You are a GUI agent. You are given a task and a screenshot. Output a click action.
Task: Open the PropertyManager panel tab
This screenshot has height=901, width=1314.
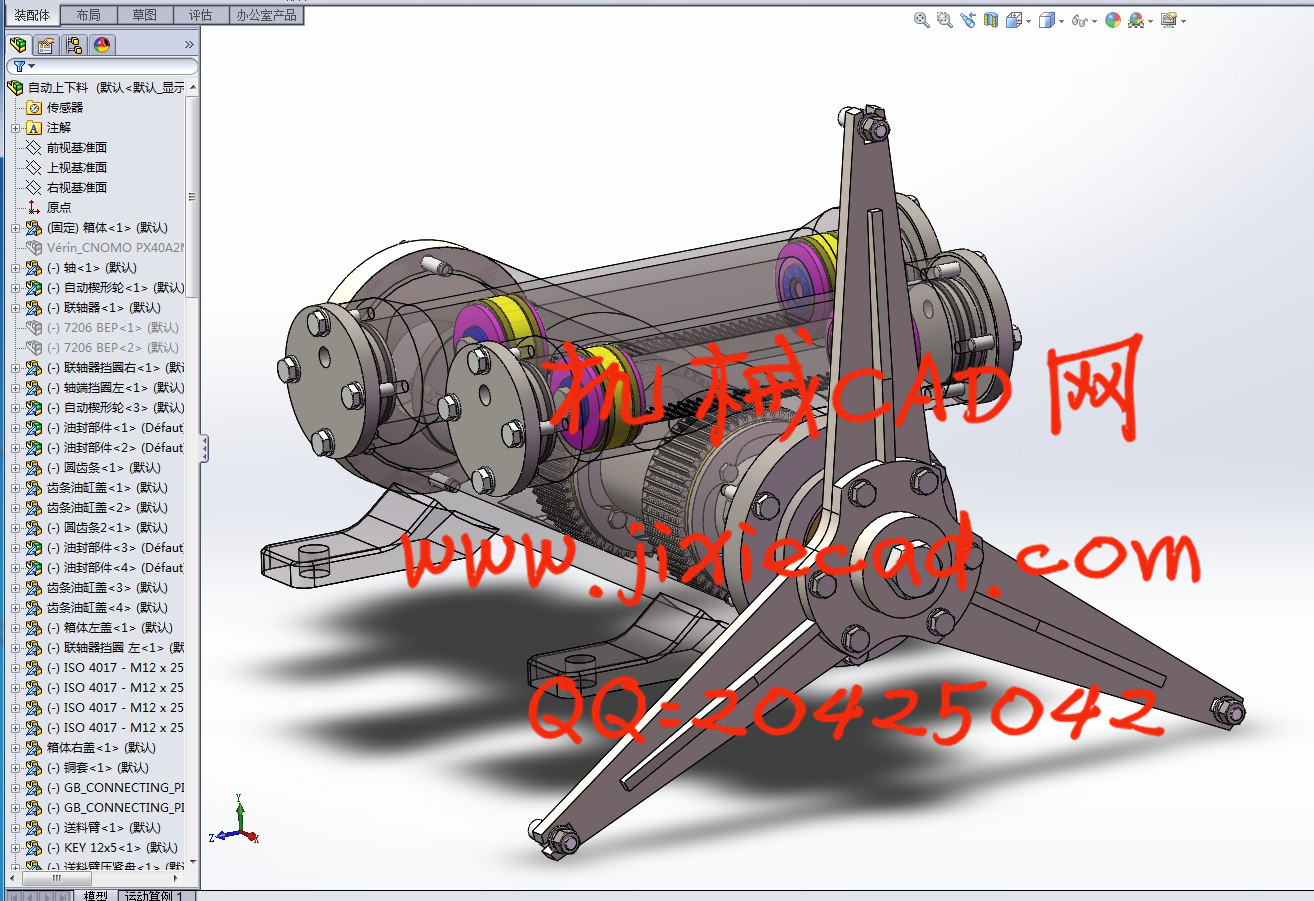click(45, 45)
